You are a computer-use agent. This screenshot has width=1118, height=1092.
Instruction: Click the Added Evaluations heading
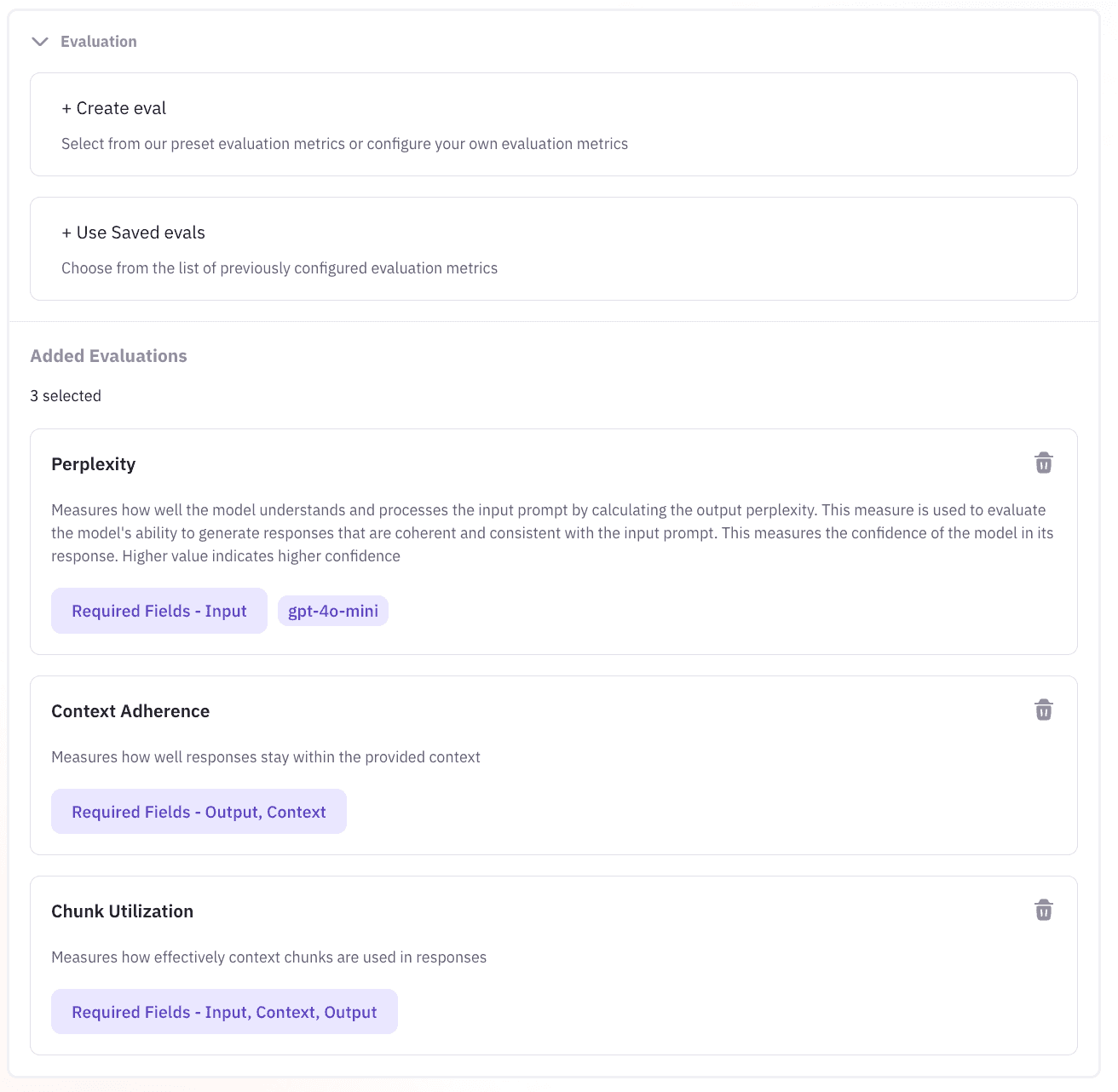[x=109, y=356]
